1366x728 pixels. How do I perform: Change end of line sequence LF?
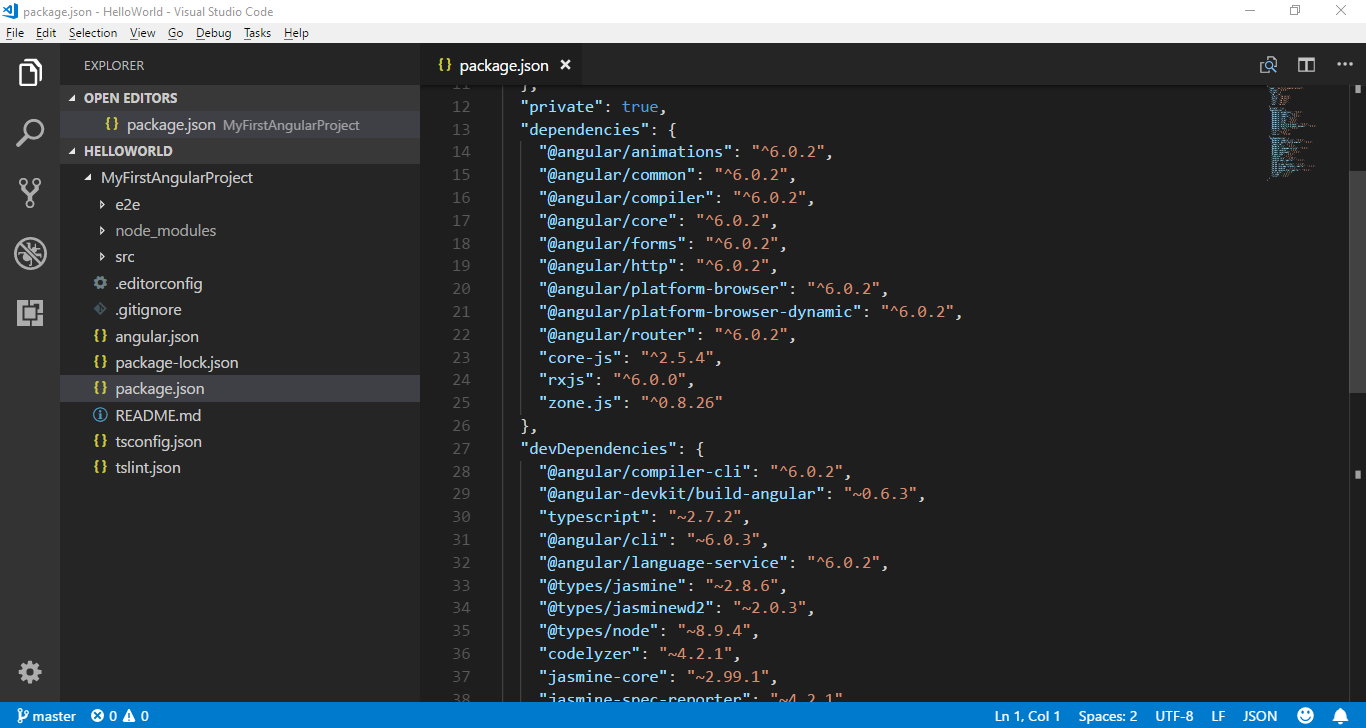[1218, 716]
